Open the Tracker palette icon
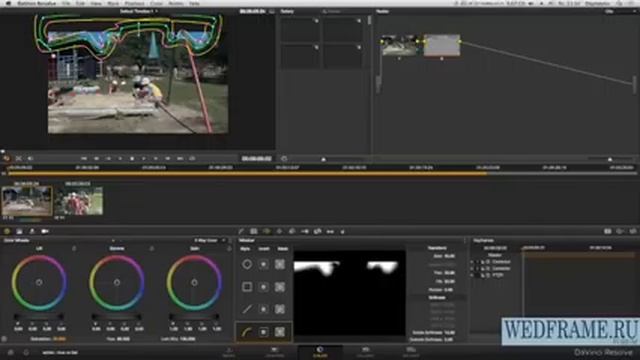 [x=279, y=231]
